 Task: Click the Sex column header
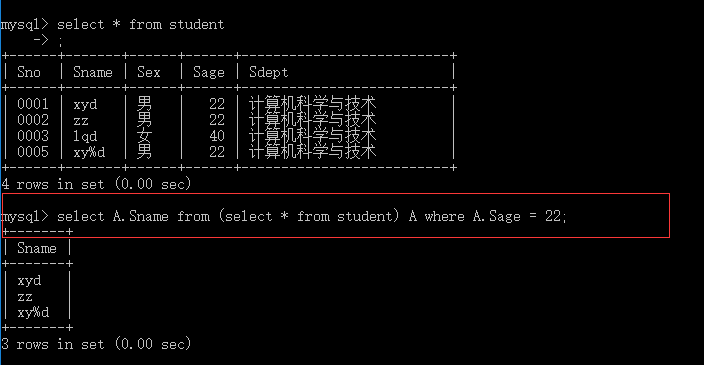tap(149, 72)
